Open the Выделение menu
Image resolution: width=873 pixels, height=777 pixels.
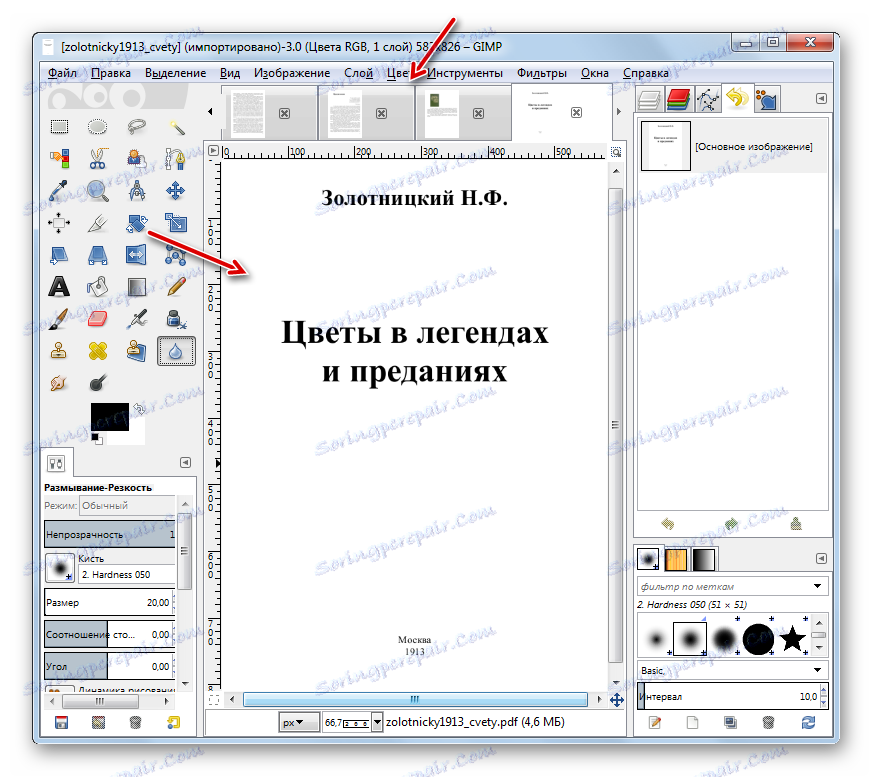pyautogui.click(x=175, y=73)
